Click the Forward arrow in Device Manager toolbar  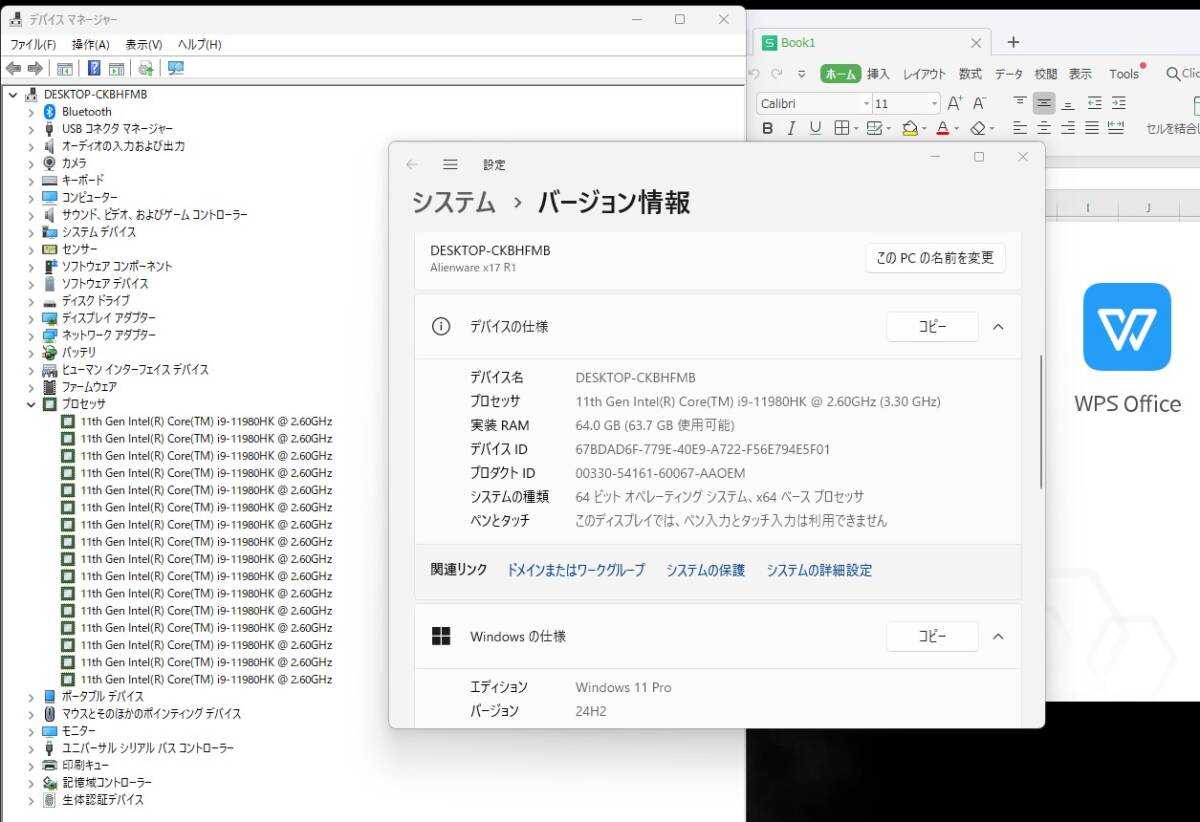35,68
